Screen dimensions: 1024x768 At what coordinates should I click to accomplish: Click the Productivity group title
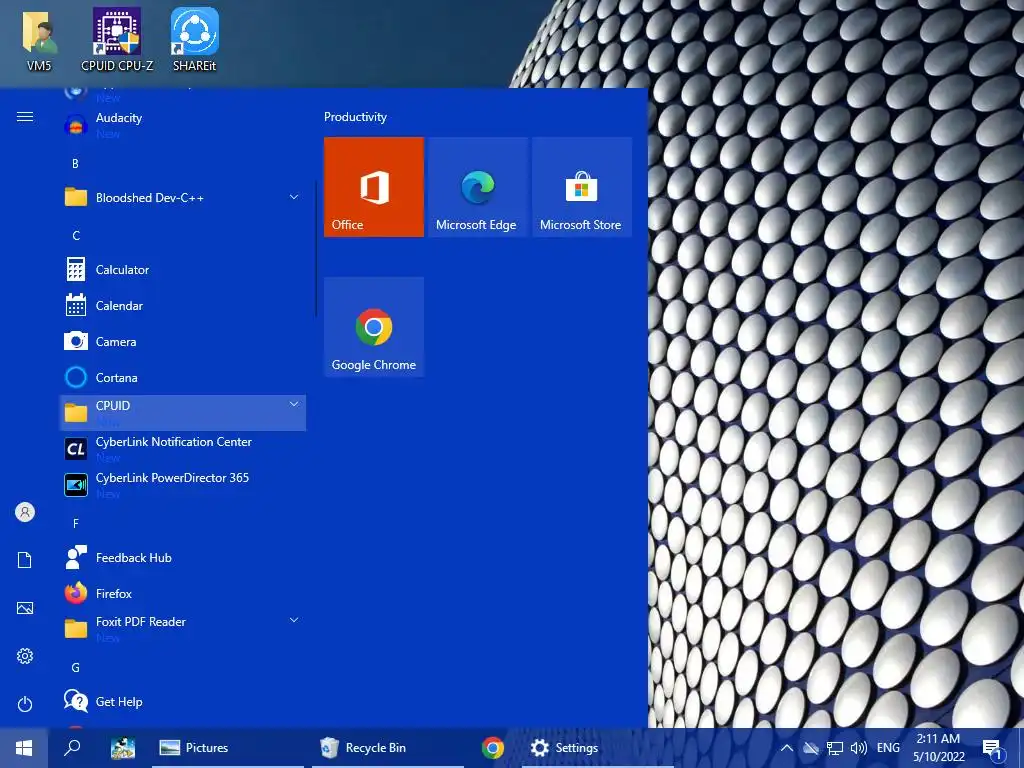pyautogui.click(x=355, y=117)
